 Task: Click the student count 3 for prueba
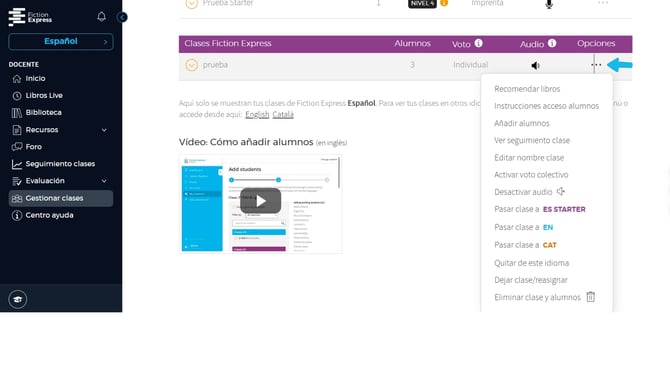coord(412,65)
